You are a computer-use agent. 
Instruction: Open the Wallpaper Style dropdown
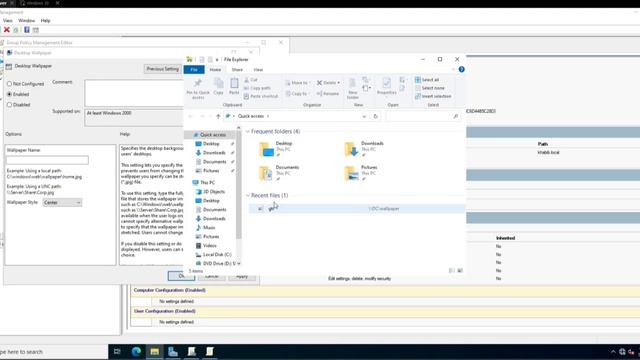[62, 202]
